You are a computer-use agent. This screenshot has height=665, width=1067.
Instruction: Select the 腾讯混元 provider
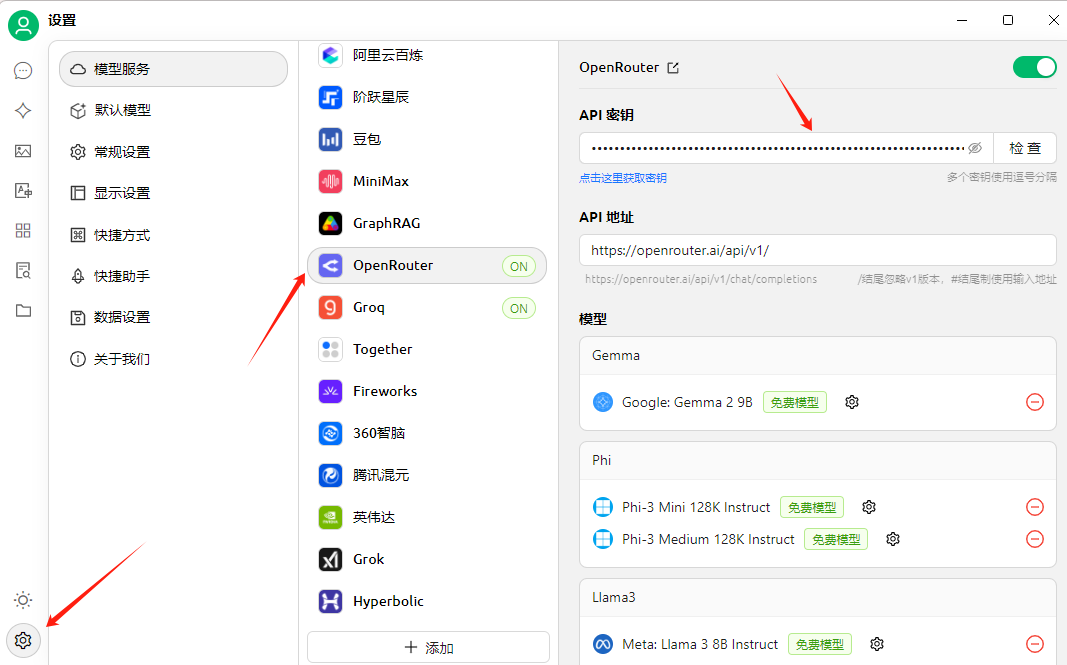click(x=427, y=475)
